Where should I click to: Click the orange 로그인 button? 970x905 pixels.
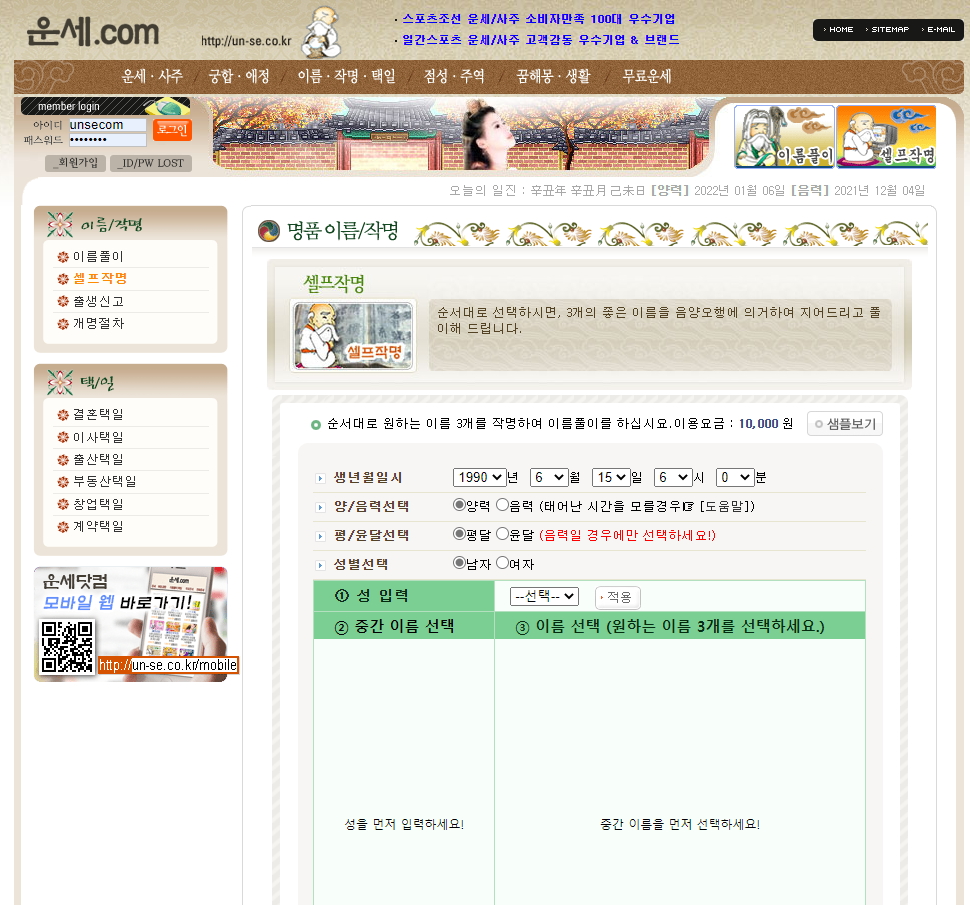click(x=172, y=130)
